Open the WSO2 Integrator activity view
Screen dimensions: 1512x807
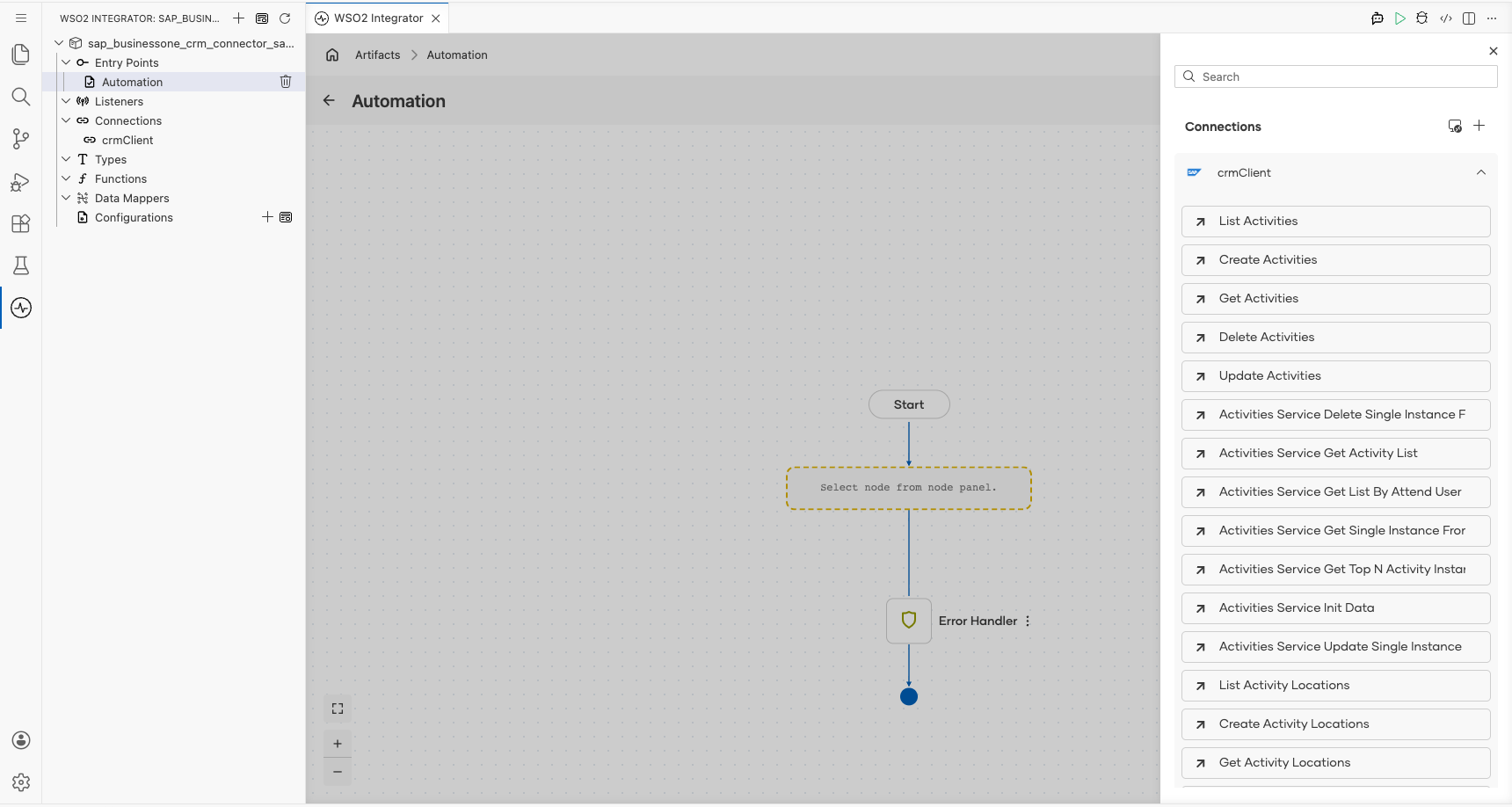21,308
